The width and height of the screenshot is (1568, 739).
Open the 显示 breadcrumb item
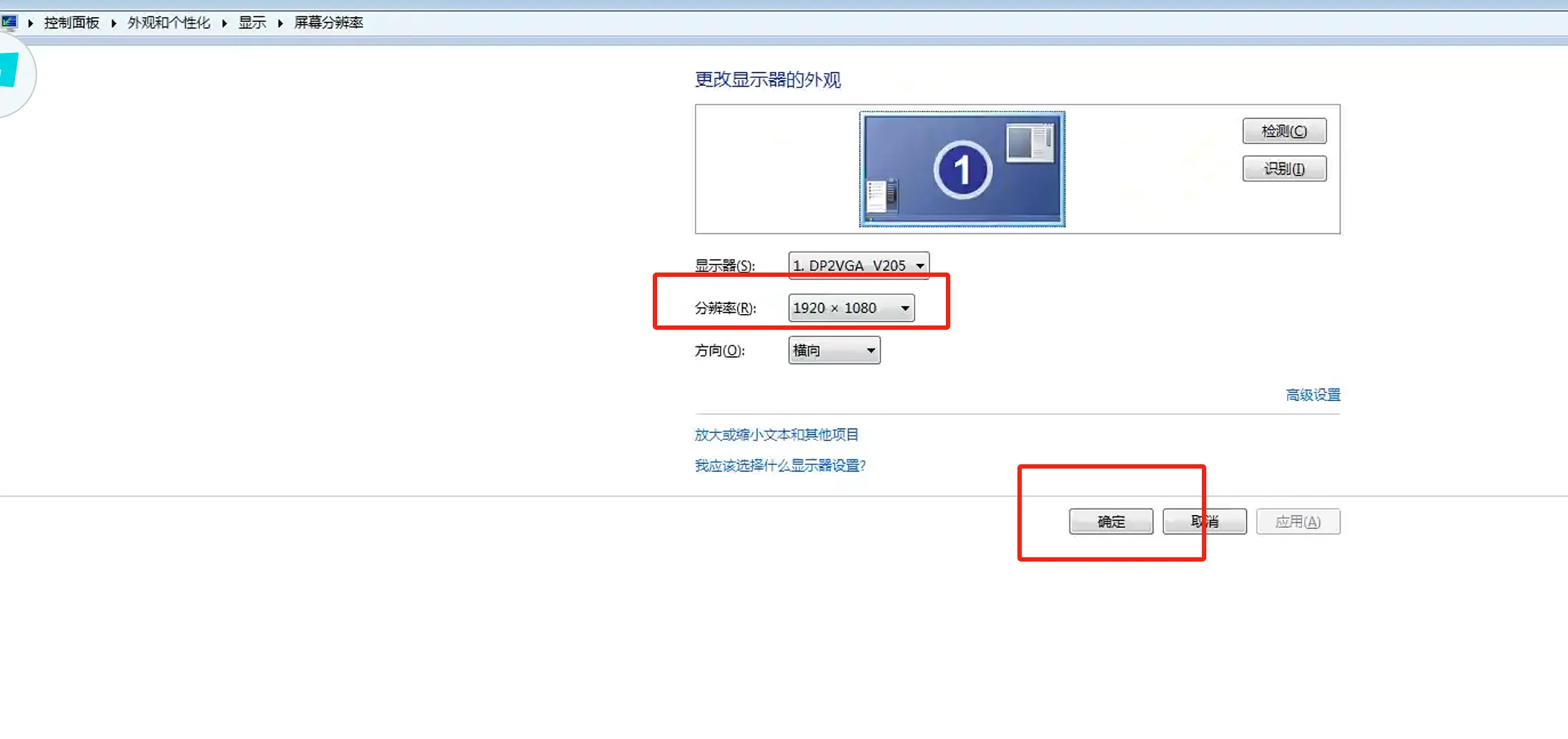(x=252, y=23)
